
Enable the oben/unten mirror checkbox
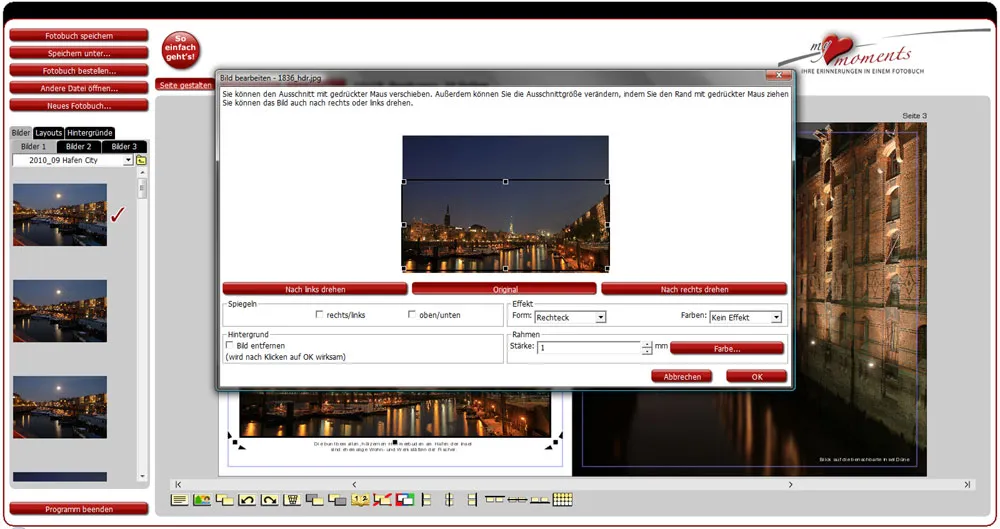[412, 315]
